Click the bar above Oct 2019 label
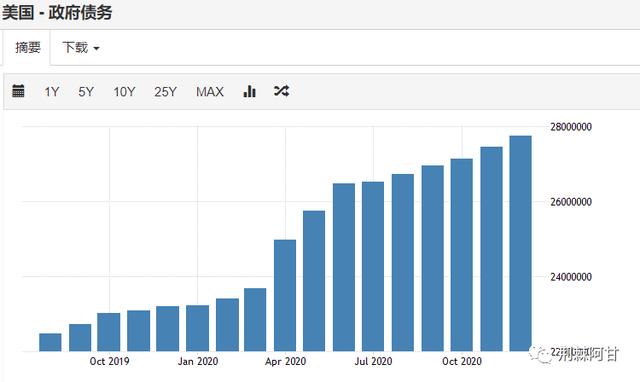 click(x=109, y=332)
